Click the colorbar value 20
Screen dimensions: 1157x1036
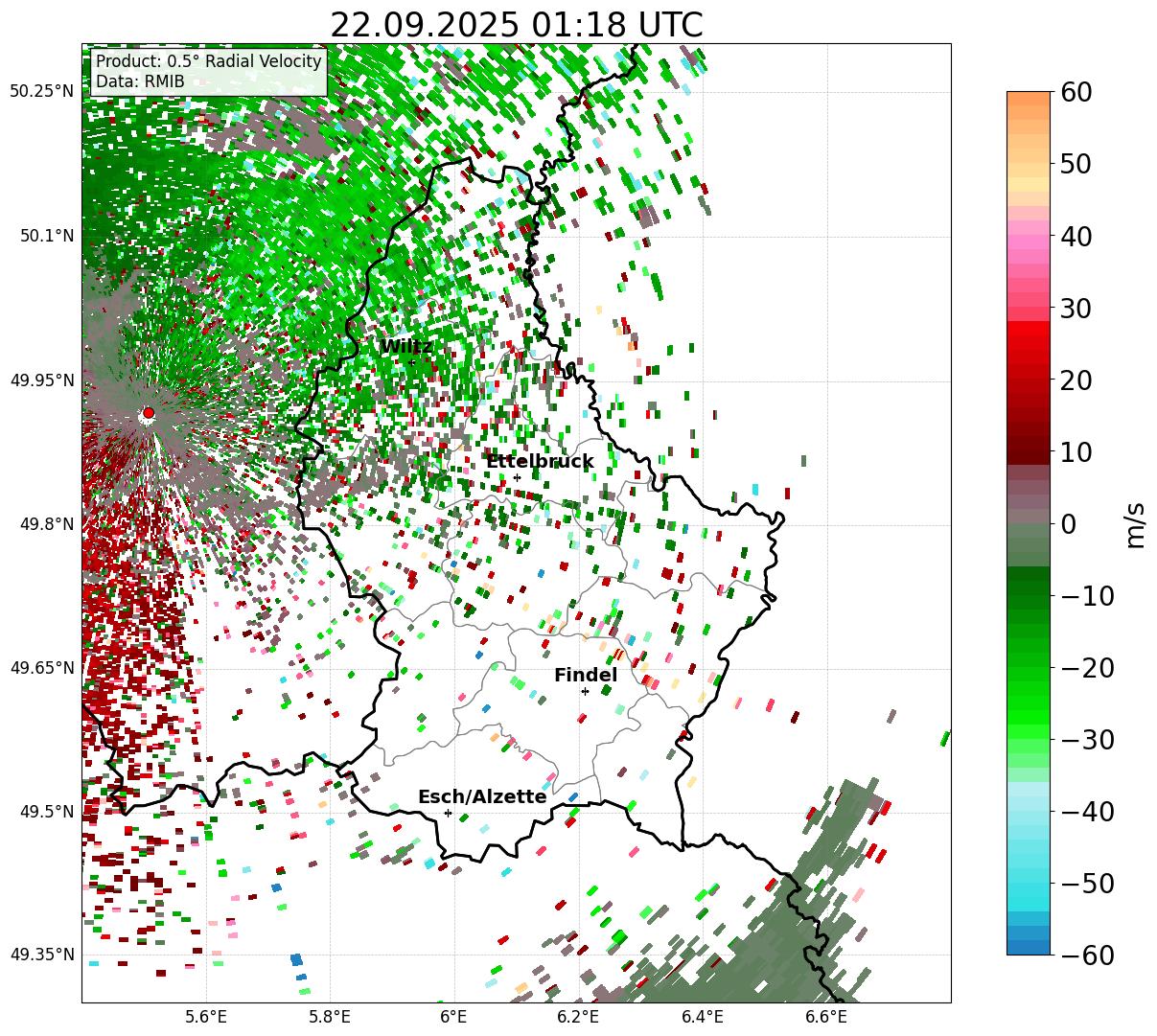(x=1078, y=380)
